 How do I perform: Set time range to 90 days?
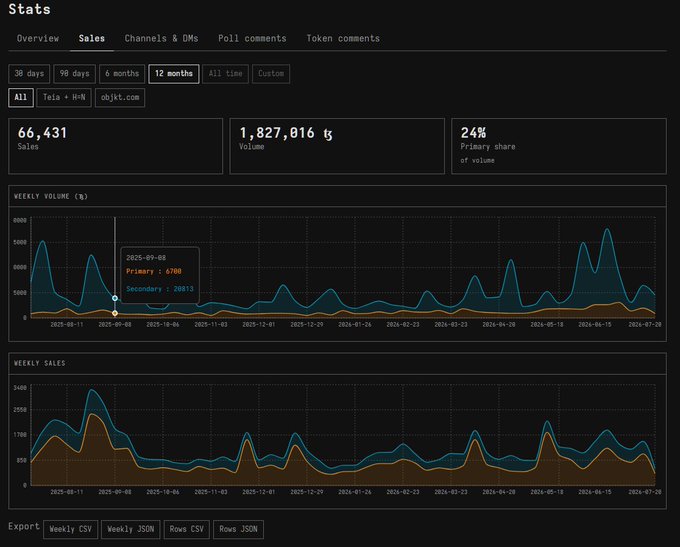(x=74, y=74)
